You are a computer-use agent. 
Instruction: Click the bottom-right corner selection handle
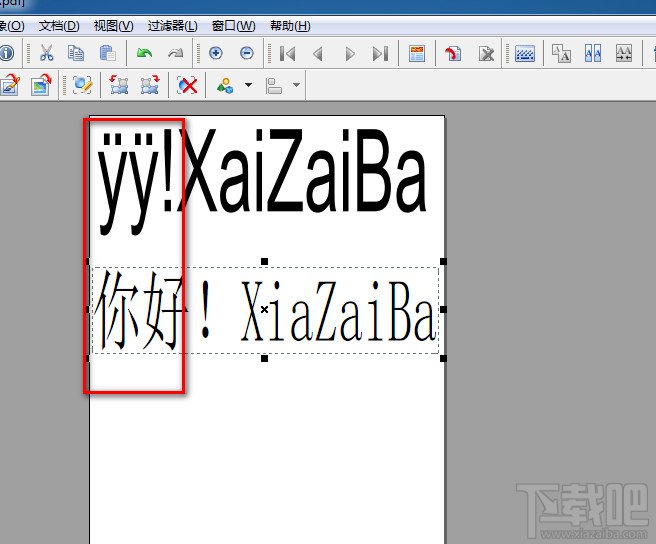[443, 359]
